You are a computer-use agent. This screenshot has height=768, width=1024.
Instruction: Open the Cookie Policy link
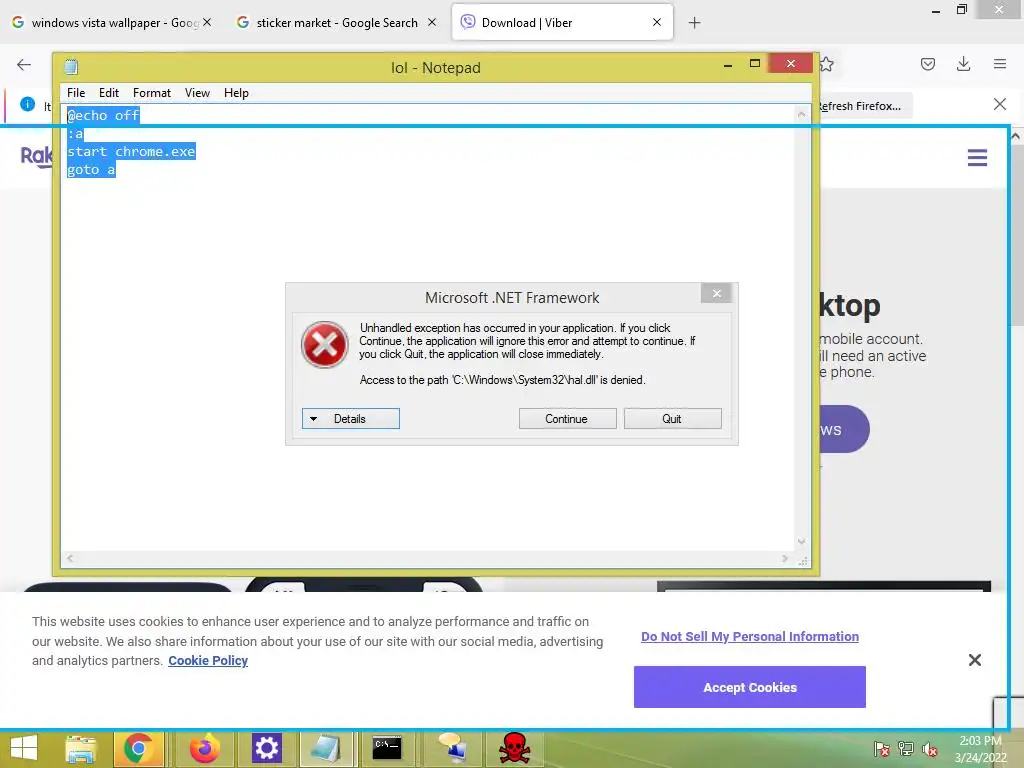point(208,661)
